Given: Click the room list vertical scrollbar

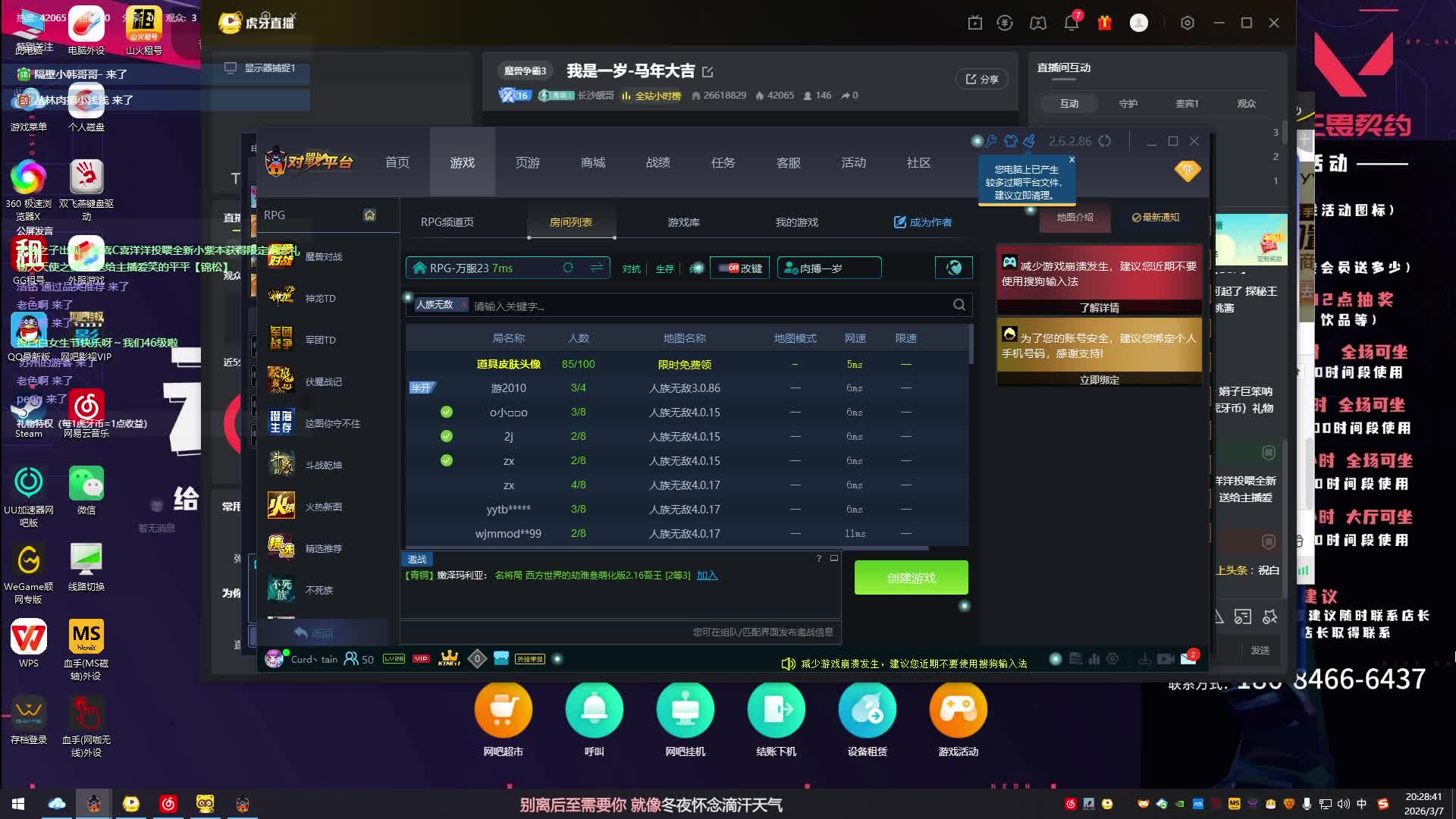Looking at the screenshot, I should 971,345.
